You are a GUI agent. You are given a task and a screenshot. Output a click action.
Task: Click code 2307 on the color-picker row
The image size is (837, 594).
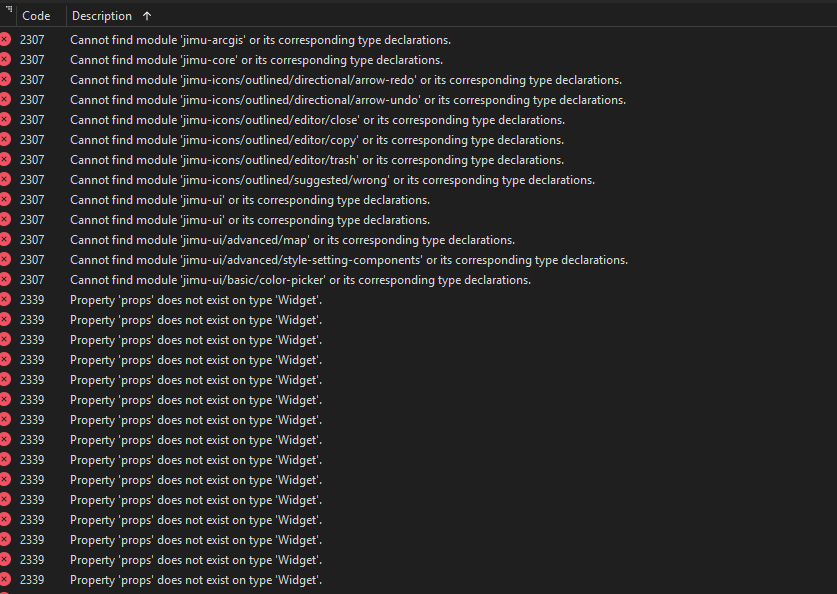click(x=32, y=280)
